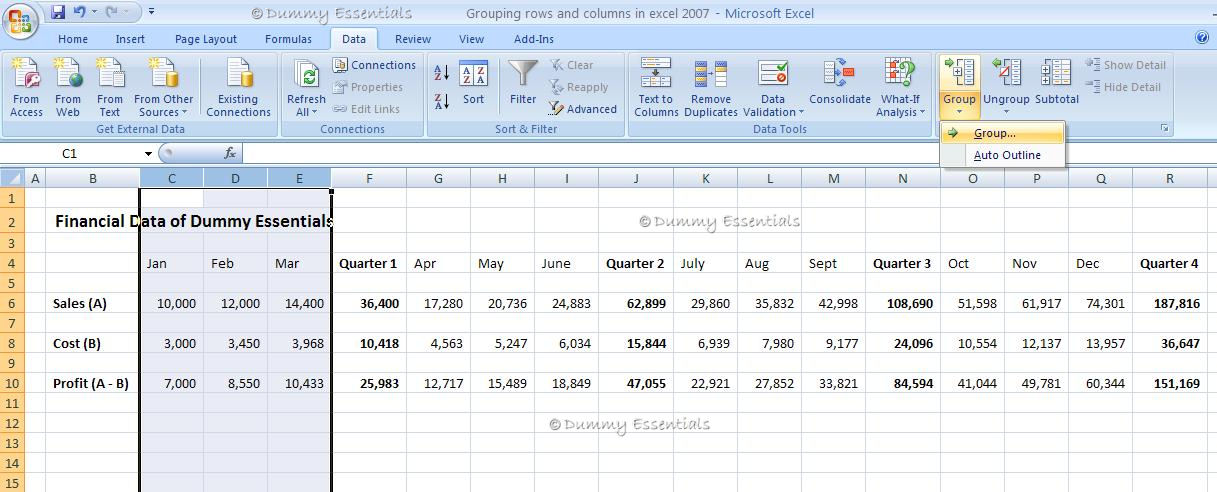The image size is (1217, 492).
Task: Click Reapply filter button
Action: click(578, 87)
